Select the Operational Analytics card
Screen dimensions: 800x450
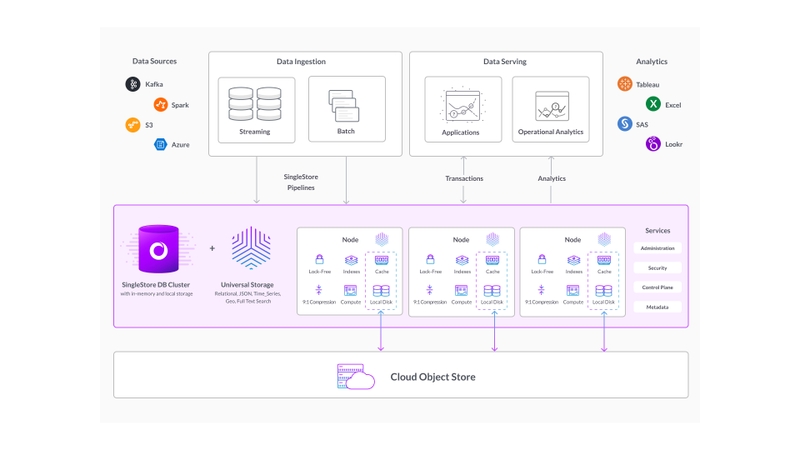pyautogui.click(x=551, y=109)
